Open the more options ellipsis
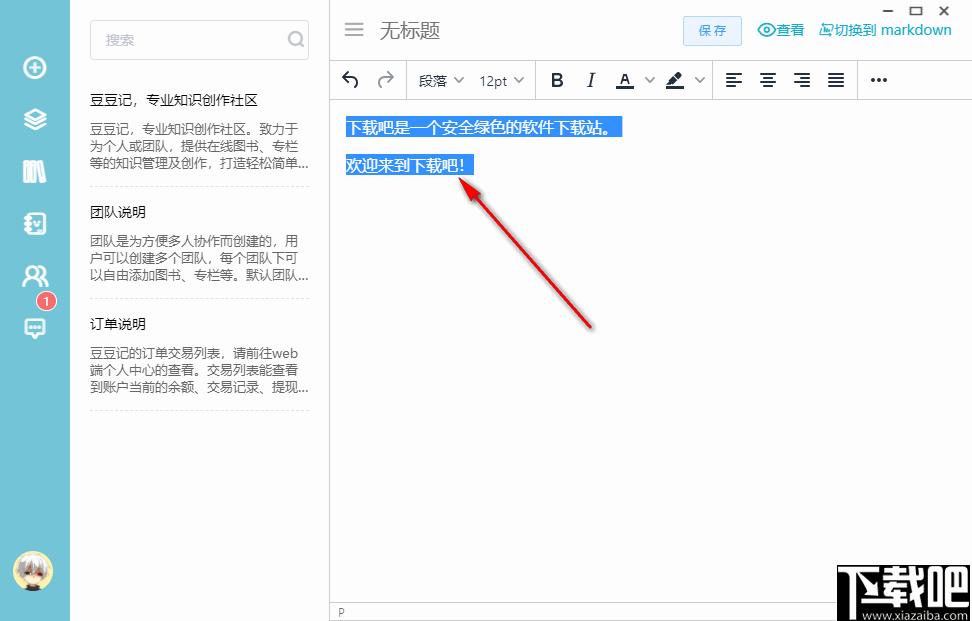 pos(878,80)
